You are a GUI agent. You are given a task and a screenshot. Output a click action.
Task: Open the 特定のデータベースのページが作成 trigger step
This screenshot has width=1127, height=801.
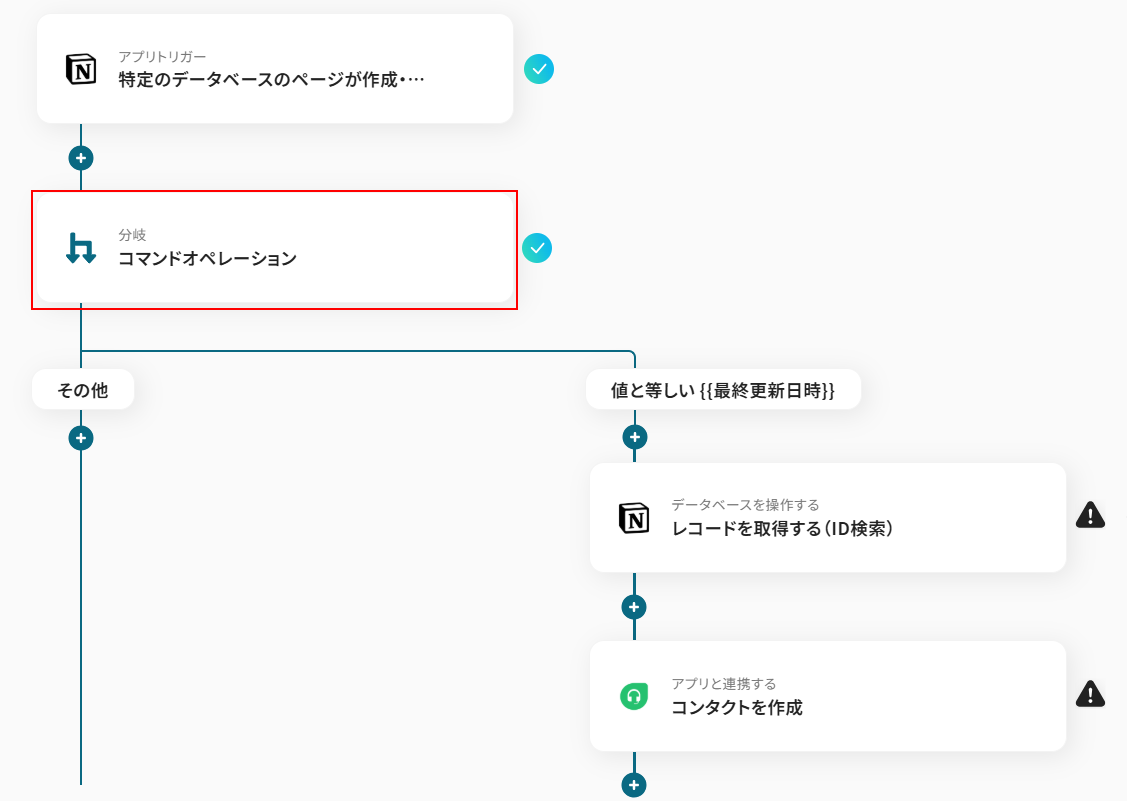click(271, 79)
